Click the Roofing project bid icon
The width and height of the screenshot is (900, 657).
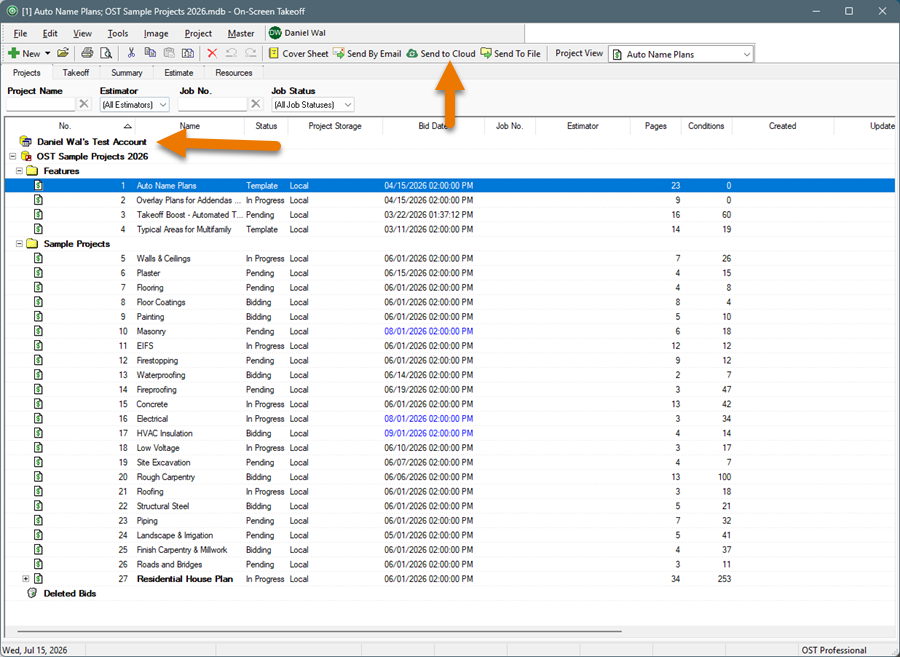[x=38, y=491]
